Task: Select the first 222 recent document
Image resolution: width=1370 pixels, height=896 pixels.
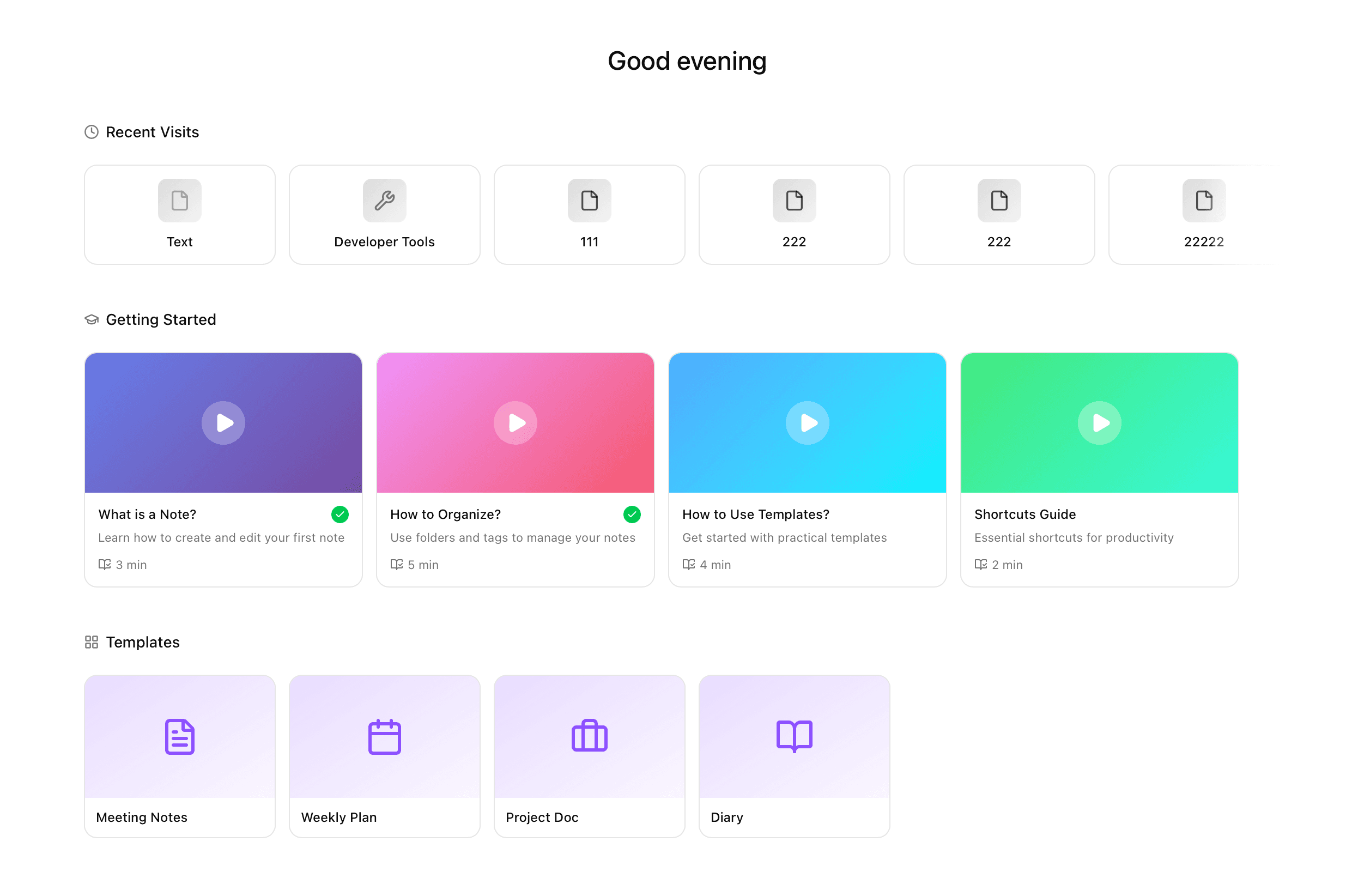Action: coord(794,214)
